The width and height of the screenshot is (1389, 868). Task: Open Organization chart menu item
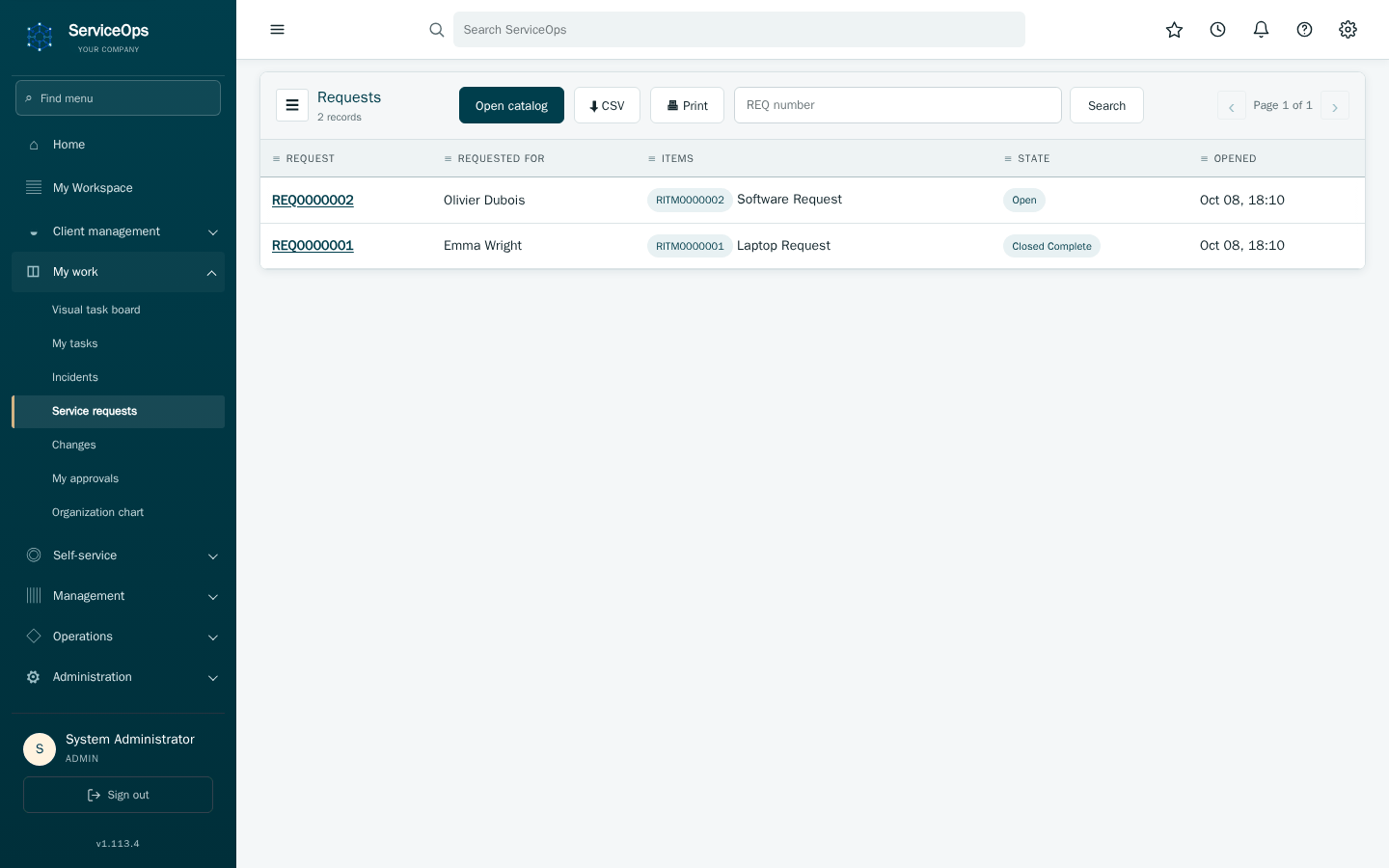[x=118, y=512]
